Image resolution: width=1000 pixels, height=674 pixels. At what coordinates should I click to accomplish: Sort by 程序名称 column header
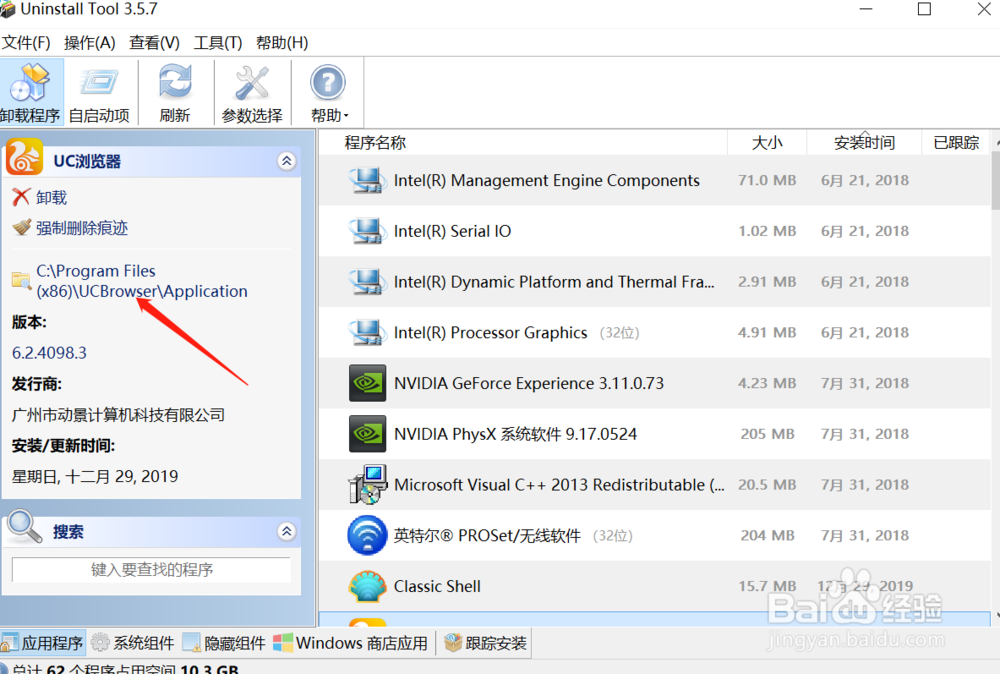pyautogui.click(x=375, y=142)
